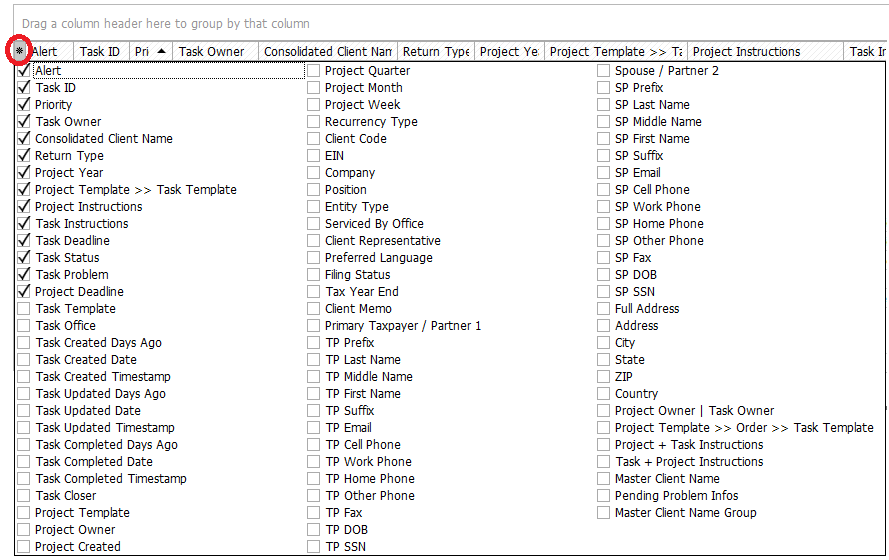889x560 pixels.
Task: Check the Recurrency Type option
Action: (314, 122)
